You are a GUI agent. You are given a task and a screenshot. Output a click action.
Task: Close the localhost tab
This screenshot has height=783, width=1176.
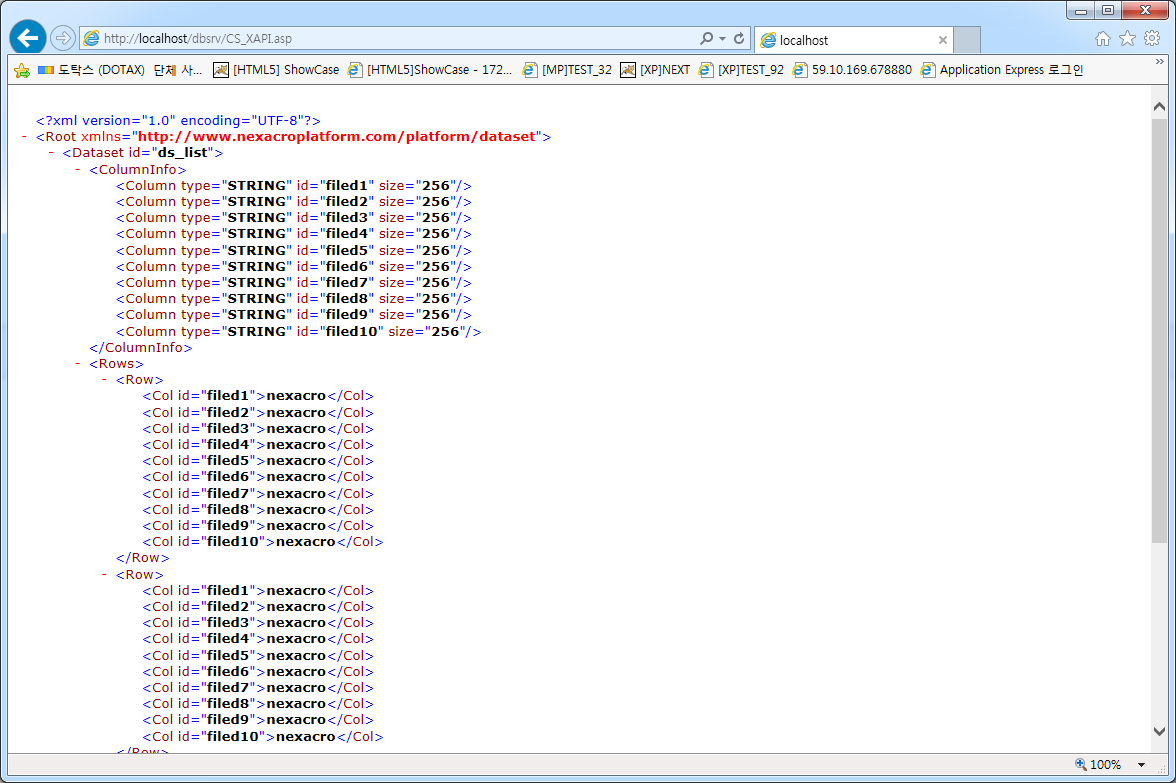pyautogui.click(x=943, y=40)
